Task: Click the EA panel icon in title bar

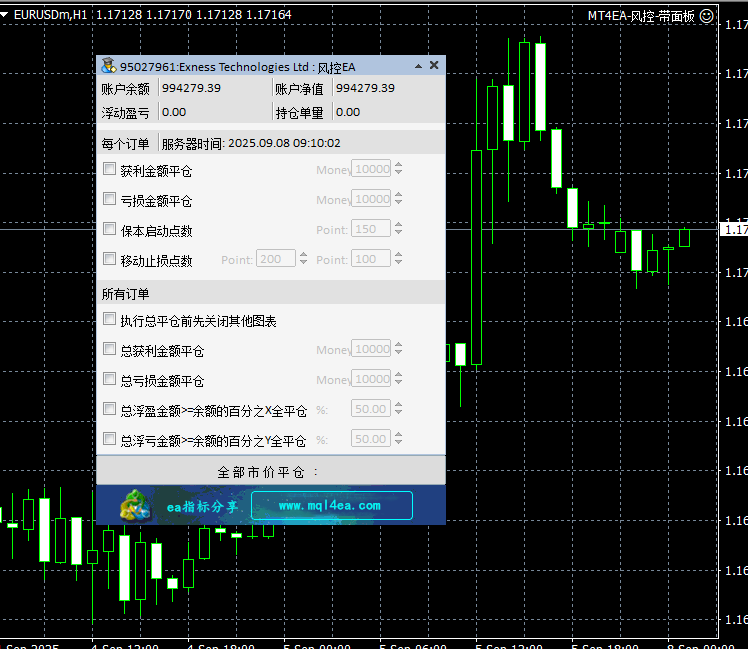Action: pyautogui.click(x=109, y=66)
